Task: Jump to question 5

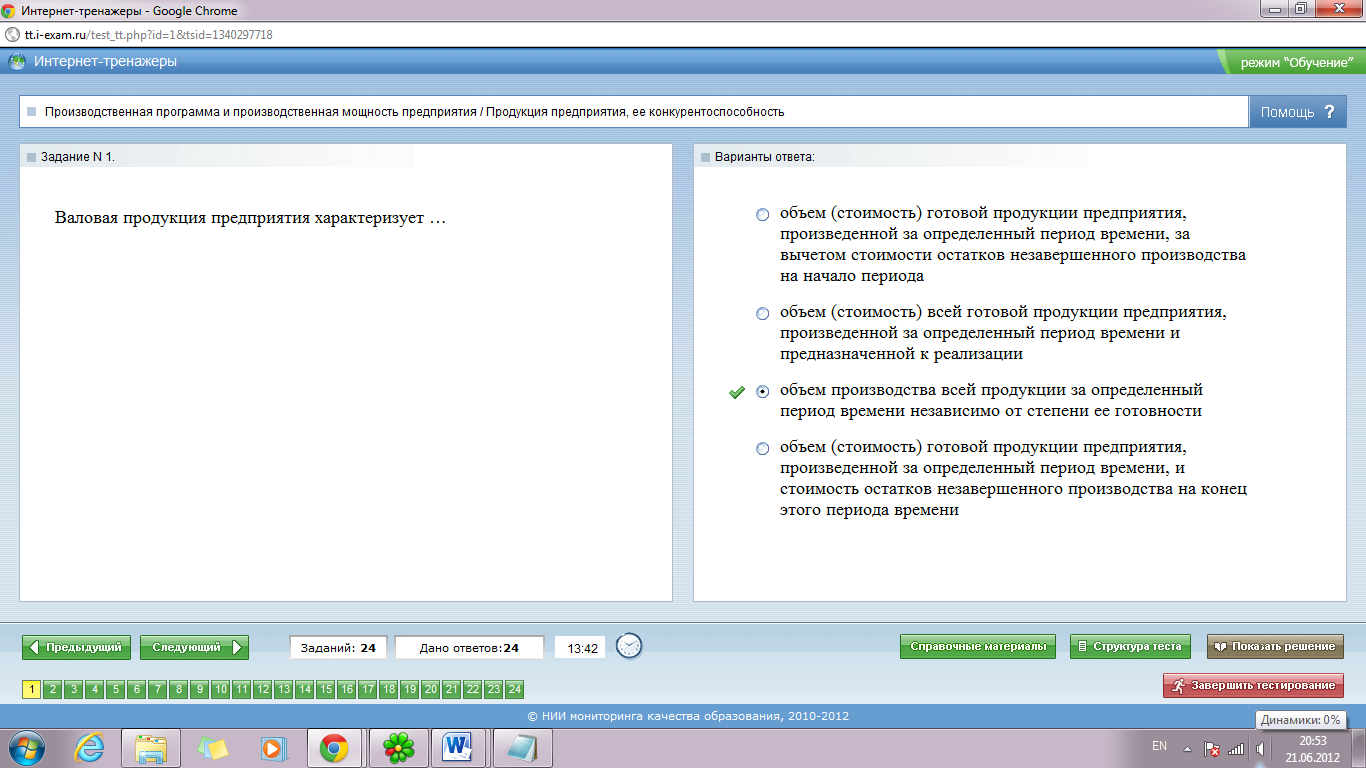Action: point(115,689)
